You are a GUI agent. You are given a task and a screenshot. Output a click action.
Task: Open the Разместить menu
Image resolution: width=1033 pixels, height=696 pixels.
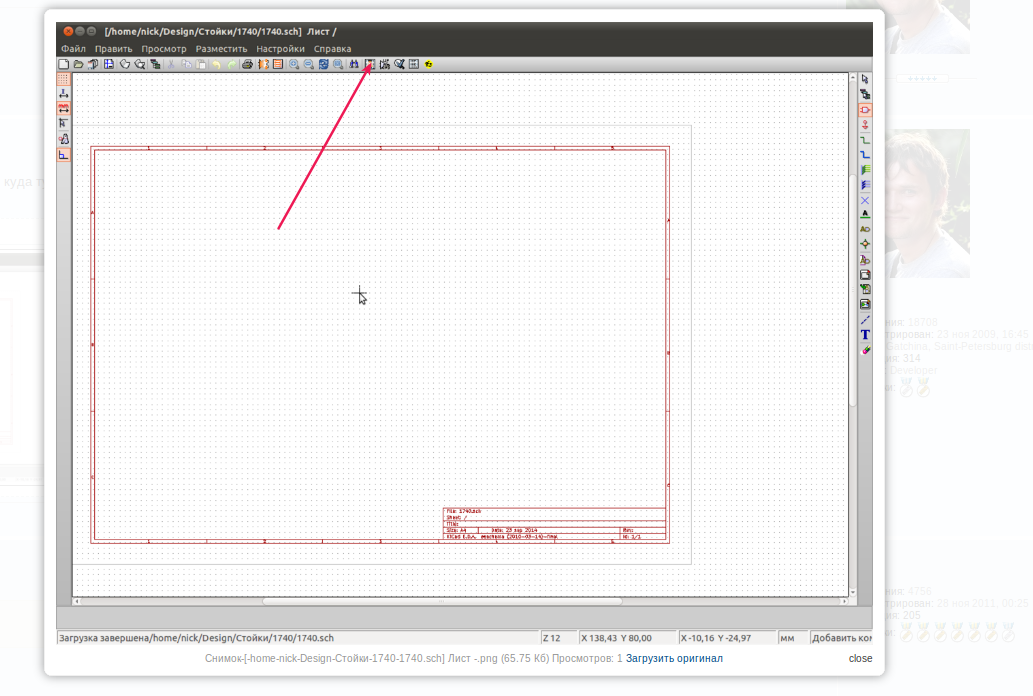(x=221, y=49)
